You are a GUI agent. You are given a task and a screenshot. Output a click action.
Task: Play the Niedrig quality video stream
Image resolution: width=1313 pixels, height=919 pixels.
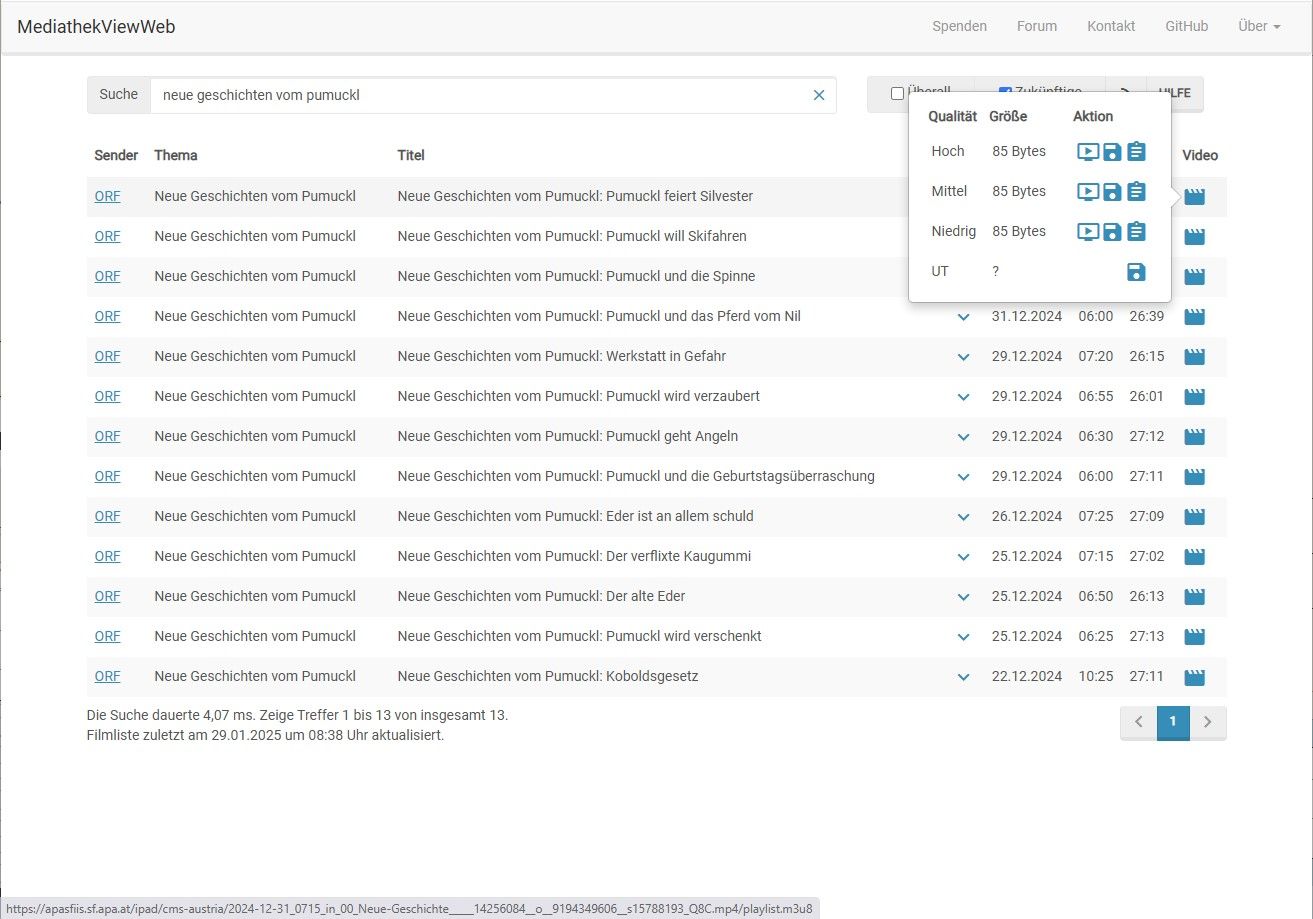click(1088, 232)
